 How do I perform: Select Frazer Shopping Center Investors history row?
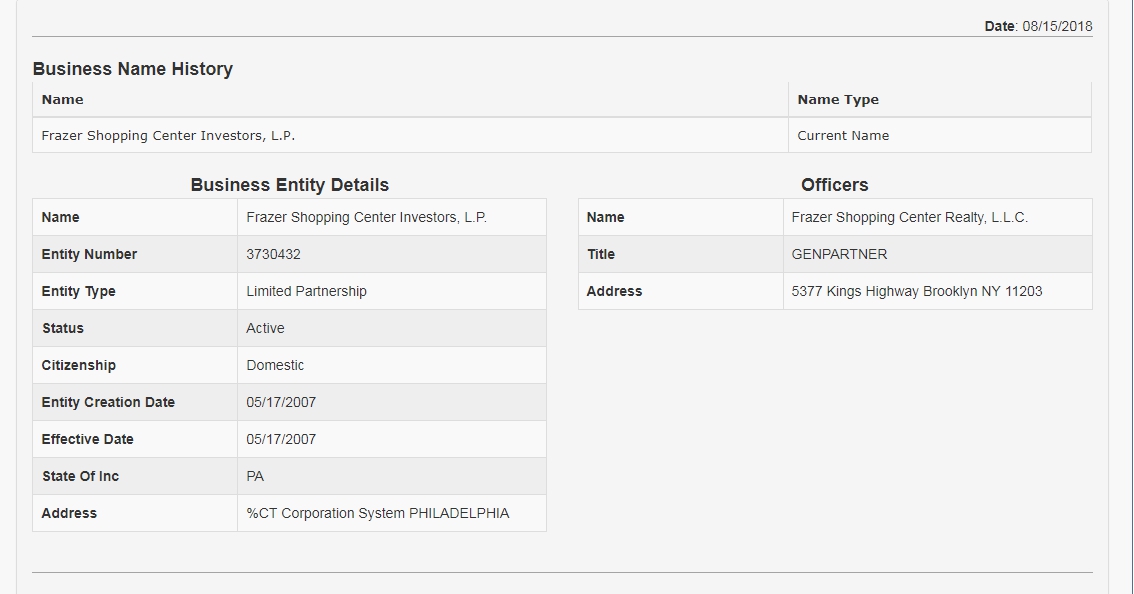tap(562, 135)
